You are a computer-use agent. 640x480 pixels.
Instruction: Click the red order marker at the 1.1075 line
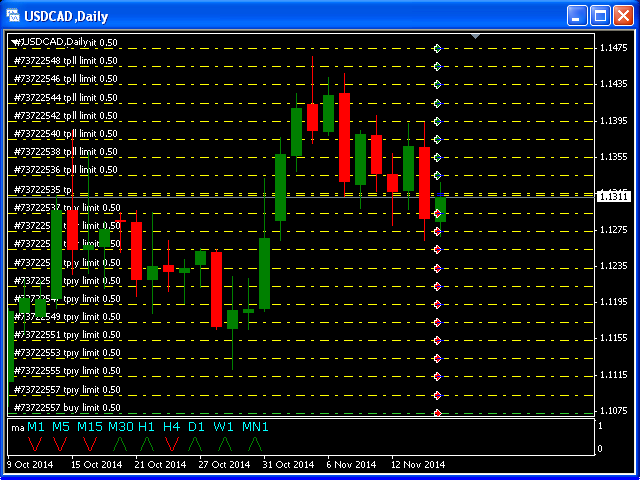tap(437, 412)
